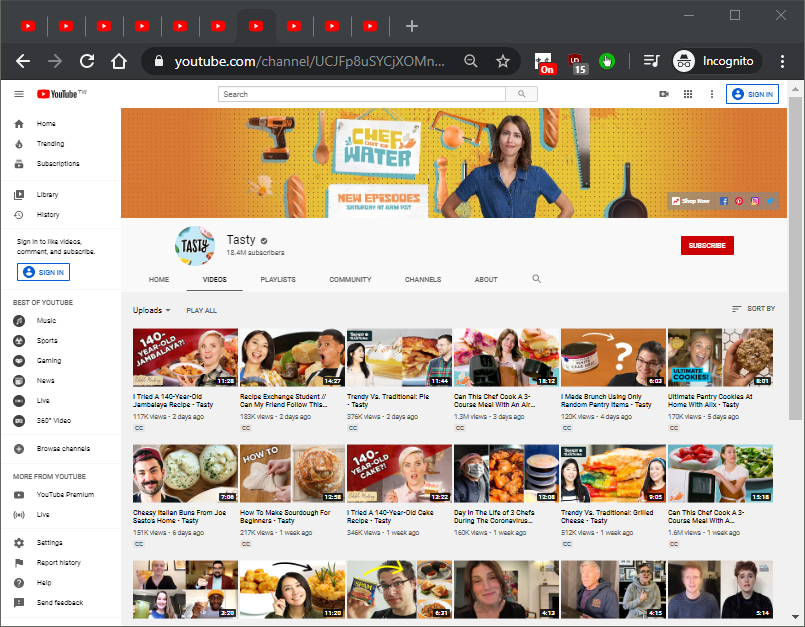Open the media control playlist icon
805x627 pixels.
tap(651, 62)
